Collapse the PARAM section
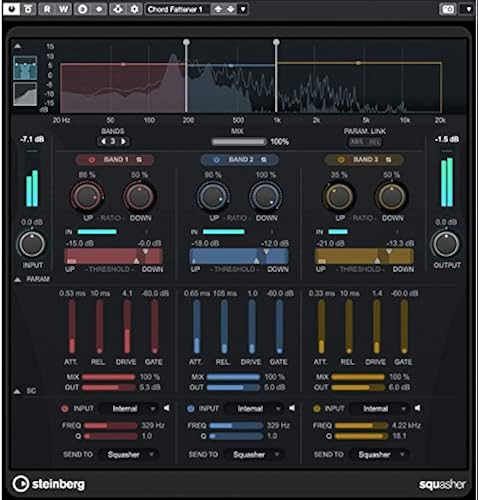 pyautogui.click(x=18, y=279)
